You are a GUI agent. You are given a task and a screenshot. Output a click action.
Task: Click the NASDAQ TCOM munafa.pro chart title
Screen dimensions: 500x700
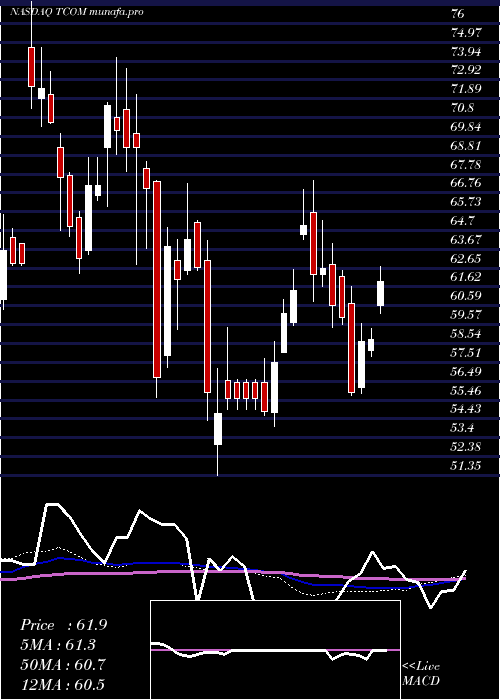click(x=77, y=12)
